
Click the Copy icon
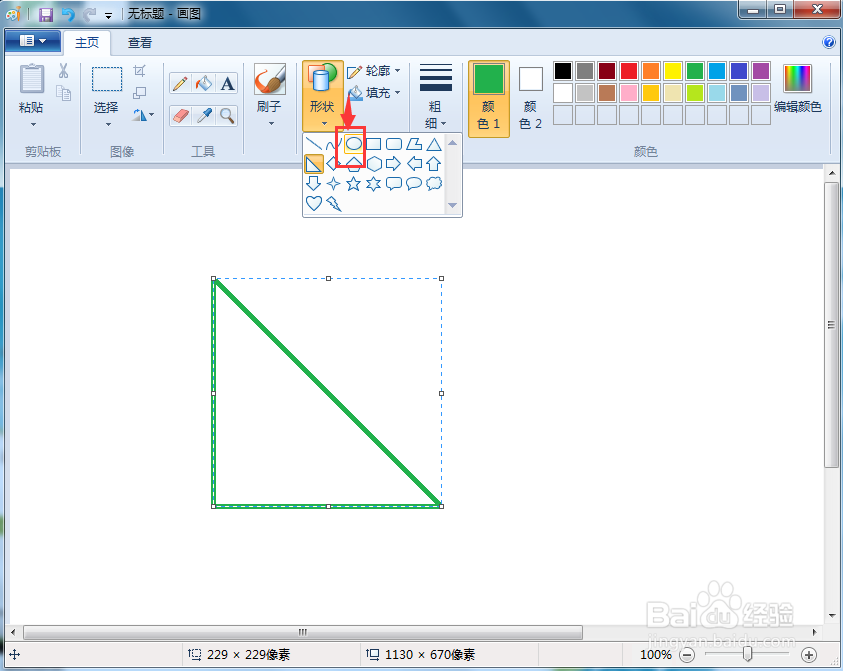coord(63,94)
